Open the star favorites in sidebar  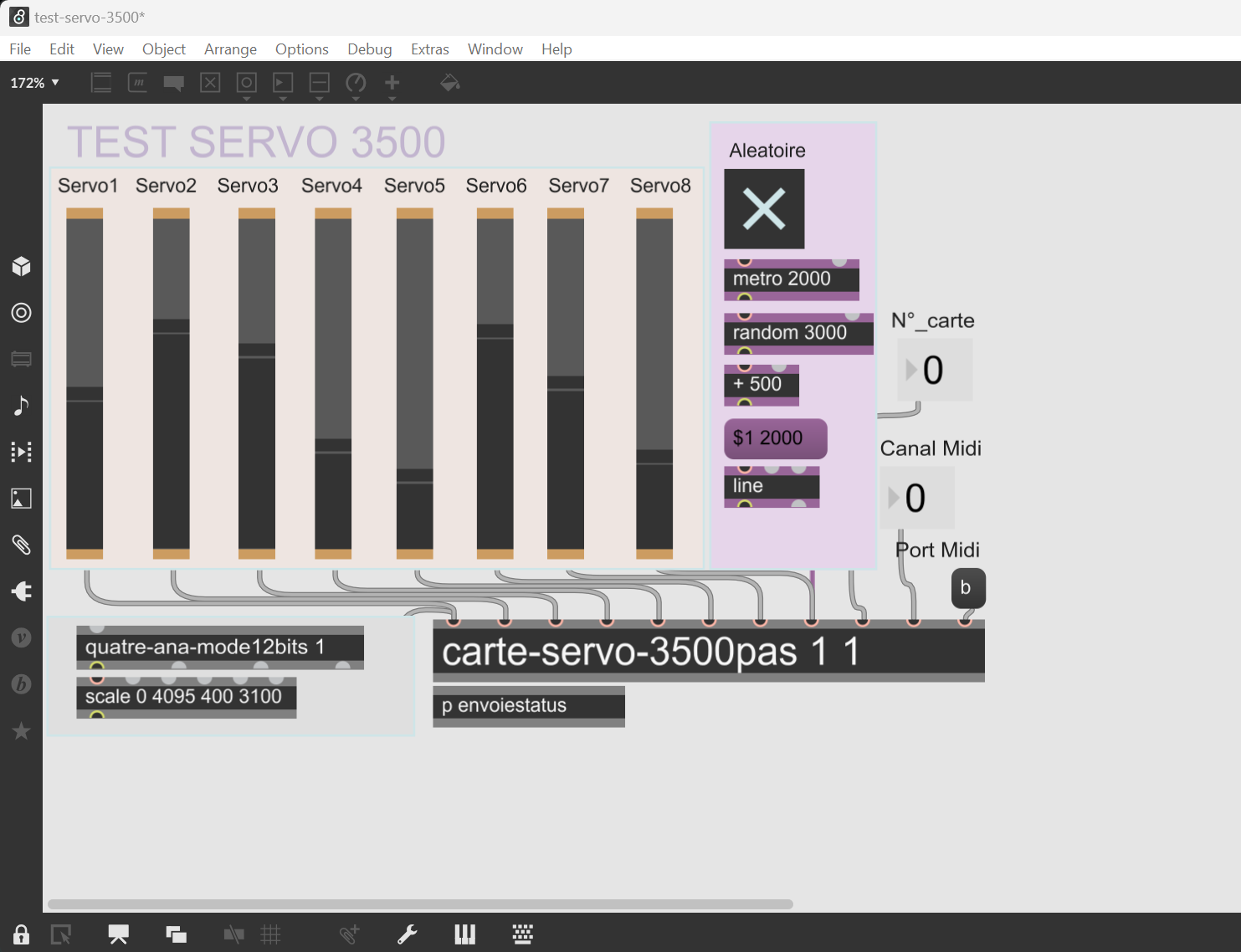tap(21, 731)
